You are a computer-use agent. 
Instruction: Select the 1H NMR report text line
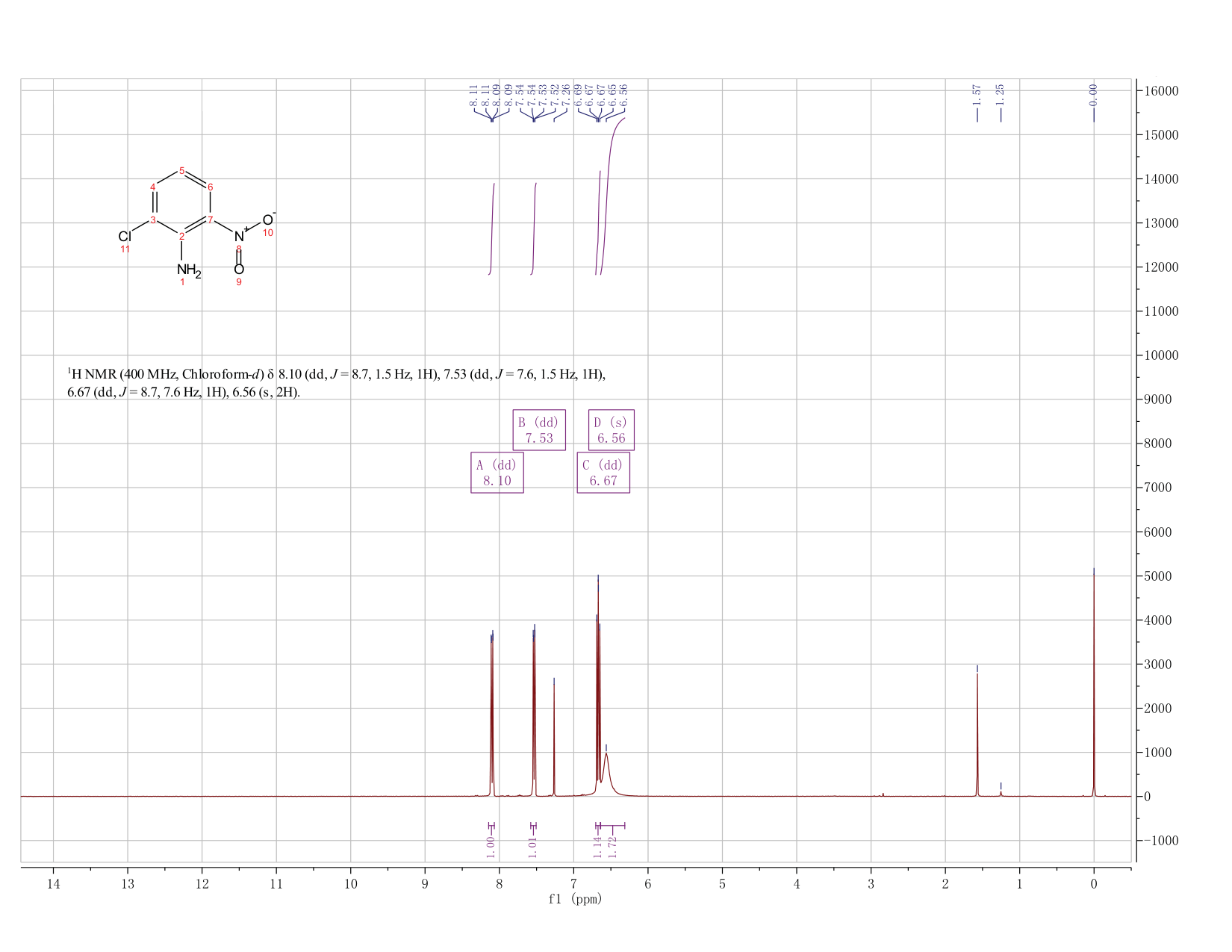[x=336, y=374]
